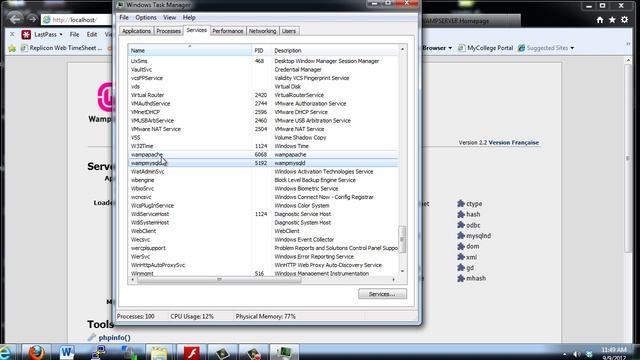The height and width of the screenshot is (360, 640).
Task: Click the wrench icon beside phpinfo()
Action: coord(91,337)
